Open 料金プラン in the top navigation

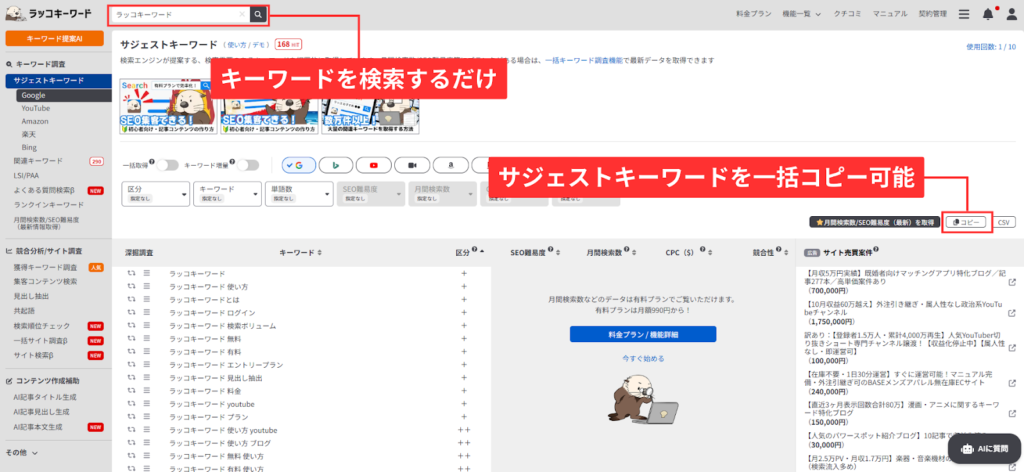(753, 14)
